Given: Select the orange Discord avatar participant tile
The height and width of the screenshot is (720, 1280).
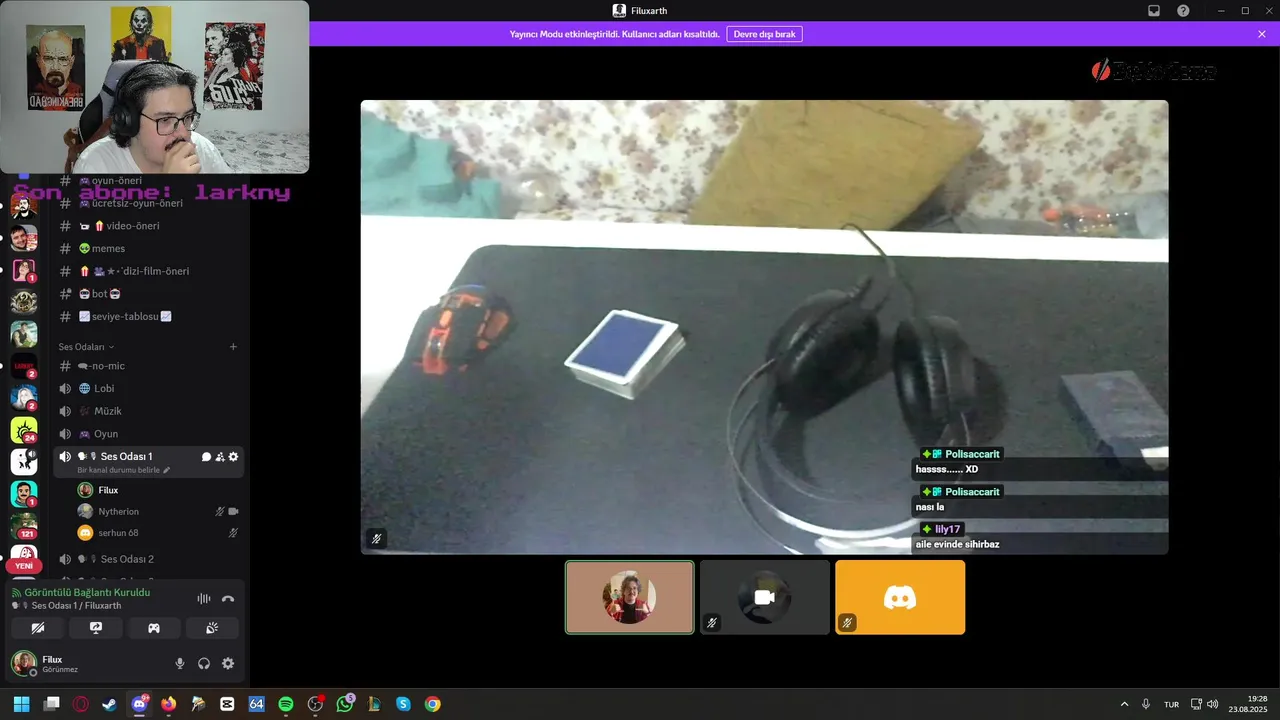Looking at the screenshot, I should click(900, 597).
